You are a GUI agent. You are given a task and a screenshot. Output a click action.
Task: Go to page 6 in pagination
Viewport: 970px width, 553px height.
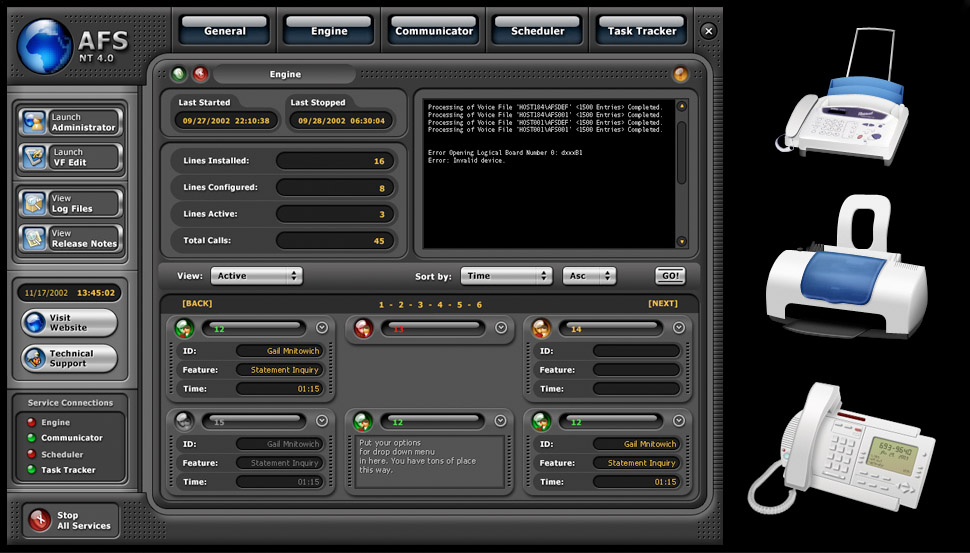479,305
